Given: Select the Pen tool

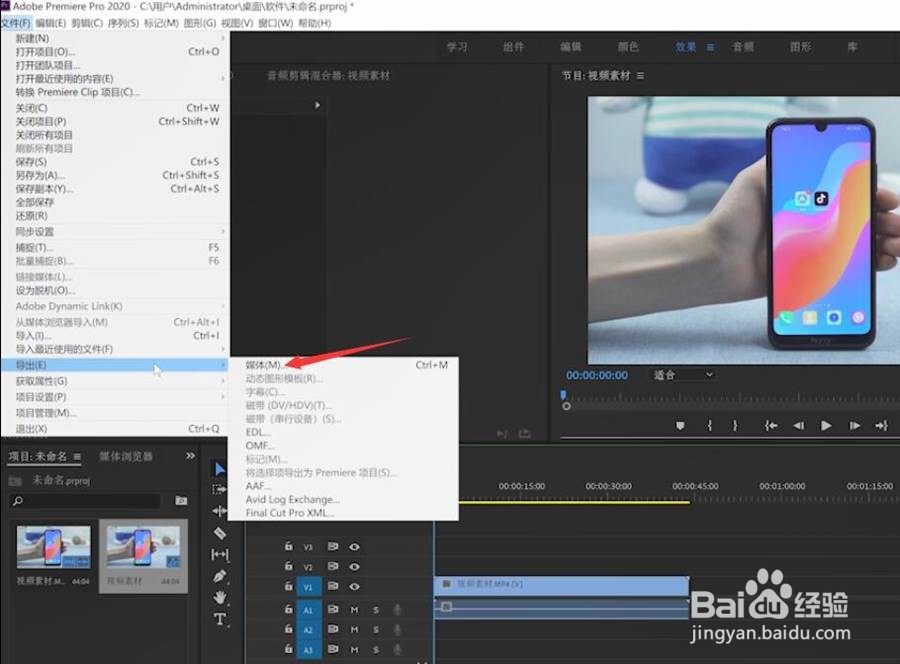Looking at the screenshot, I should [x=220, y=576].
